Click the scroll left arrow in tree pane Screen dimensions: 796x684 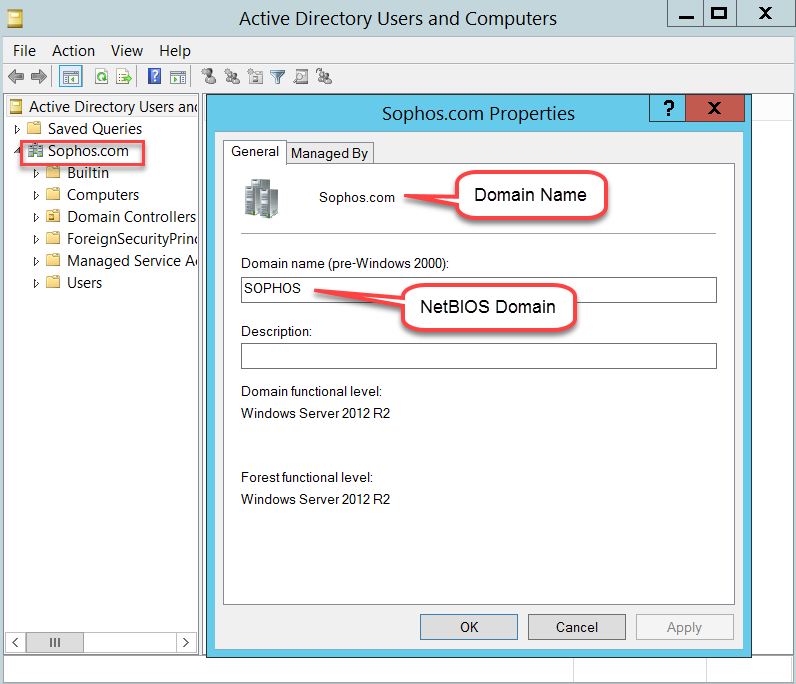15,642
